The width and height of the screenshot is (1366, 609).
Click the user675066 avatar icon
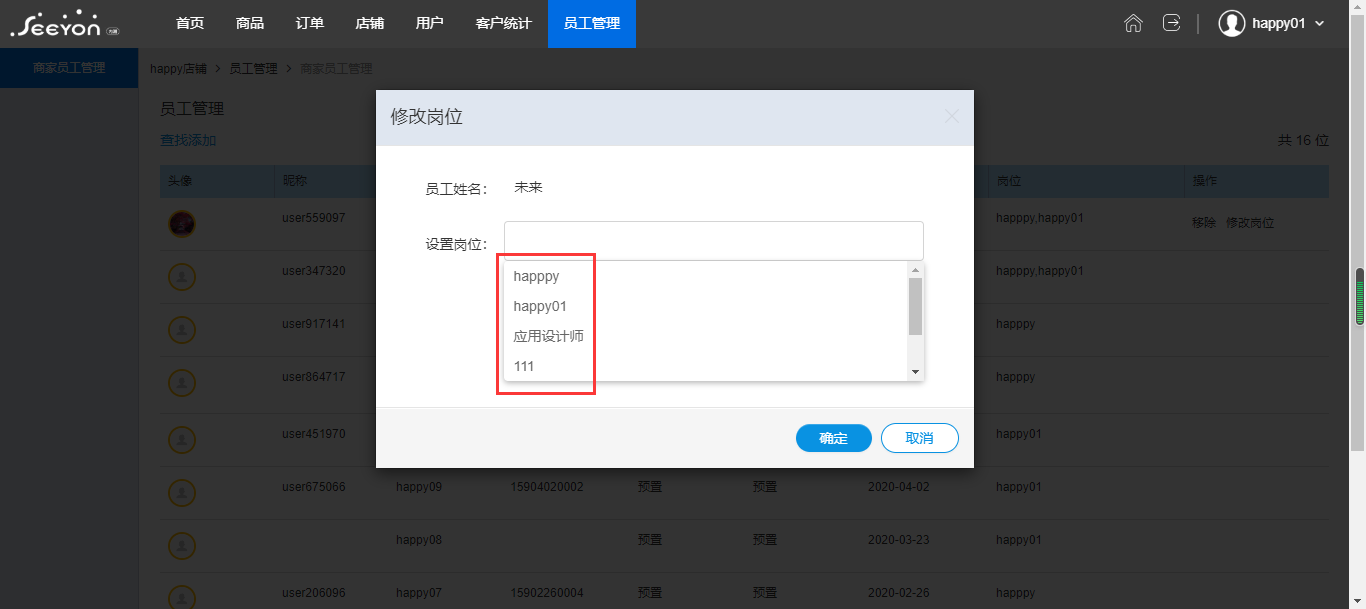181,492
